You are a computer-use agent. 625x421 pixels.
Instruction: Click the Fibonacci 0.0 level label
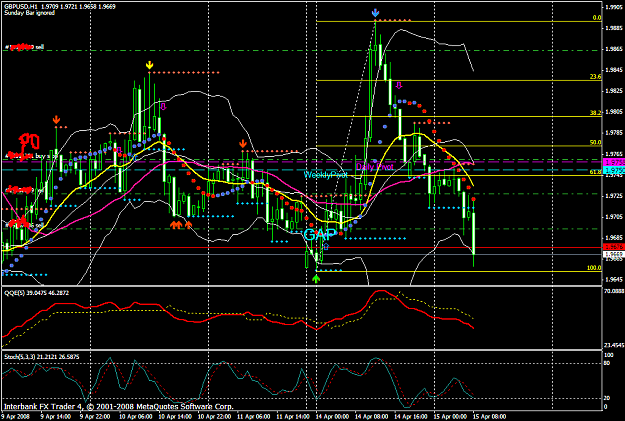click(x=597, y=18)
